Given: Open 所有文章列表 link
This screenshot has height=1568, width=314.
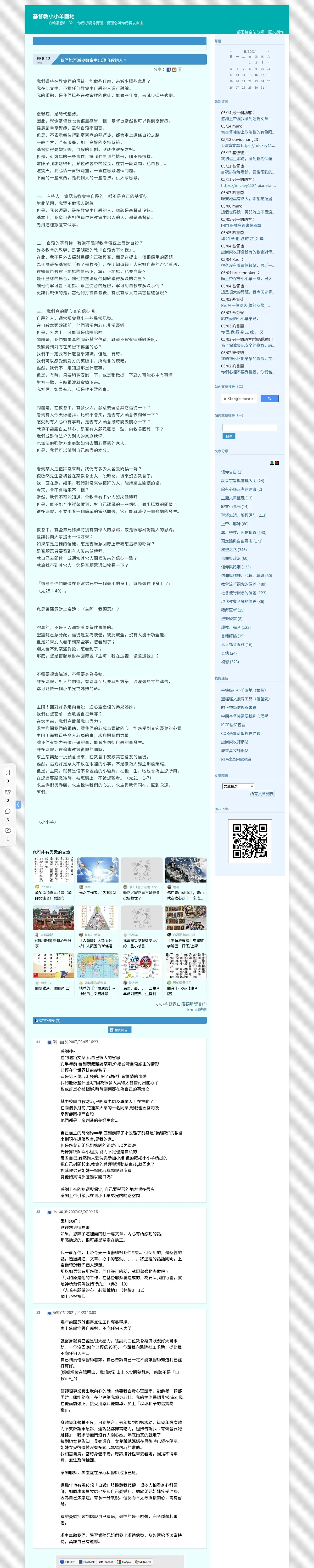Looking at the screenshot, I should pyautogui.click(x=262, y=794).
